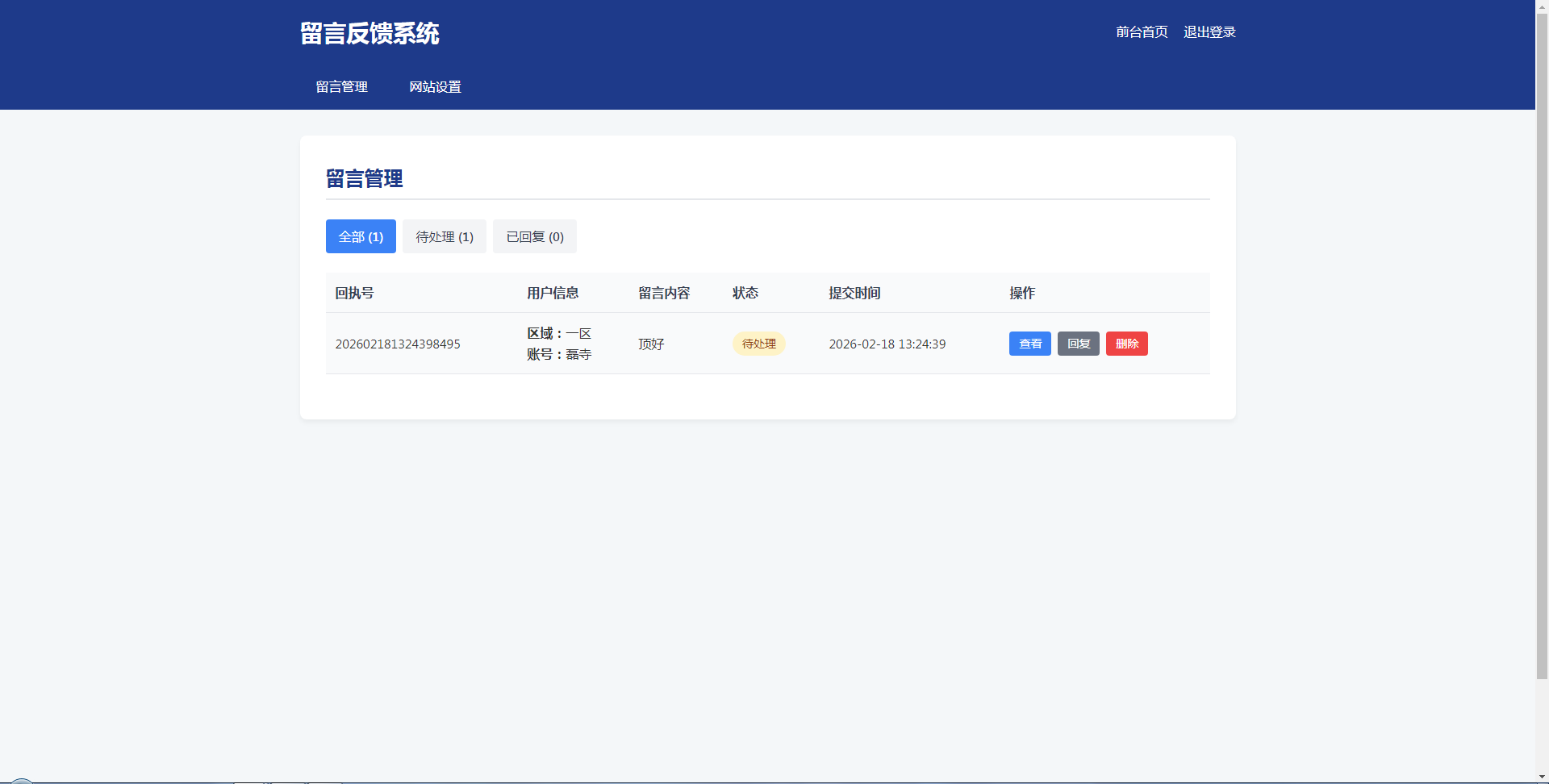Click the scrollbar down arrow

click(1542, 777)
